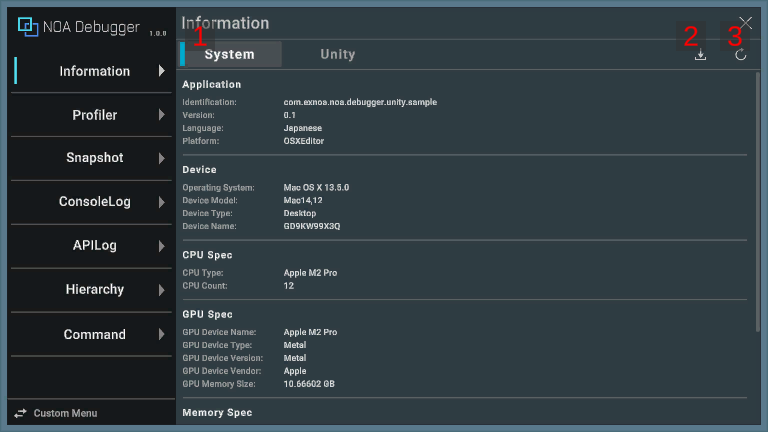
Task: Click the CPU Spec section heading
Action: click(207, 255)
